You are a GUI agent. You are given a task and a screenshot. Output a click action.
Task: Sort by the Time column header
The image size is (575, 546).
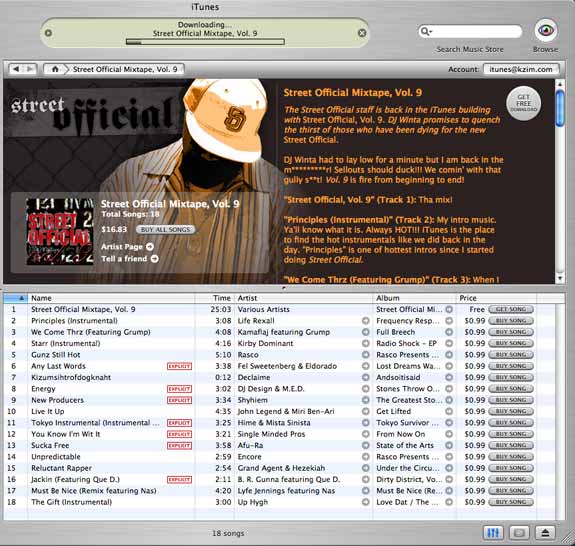[215, 298]
